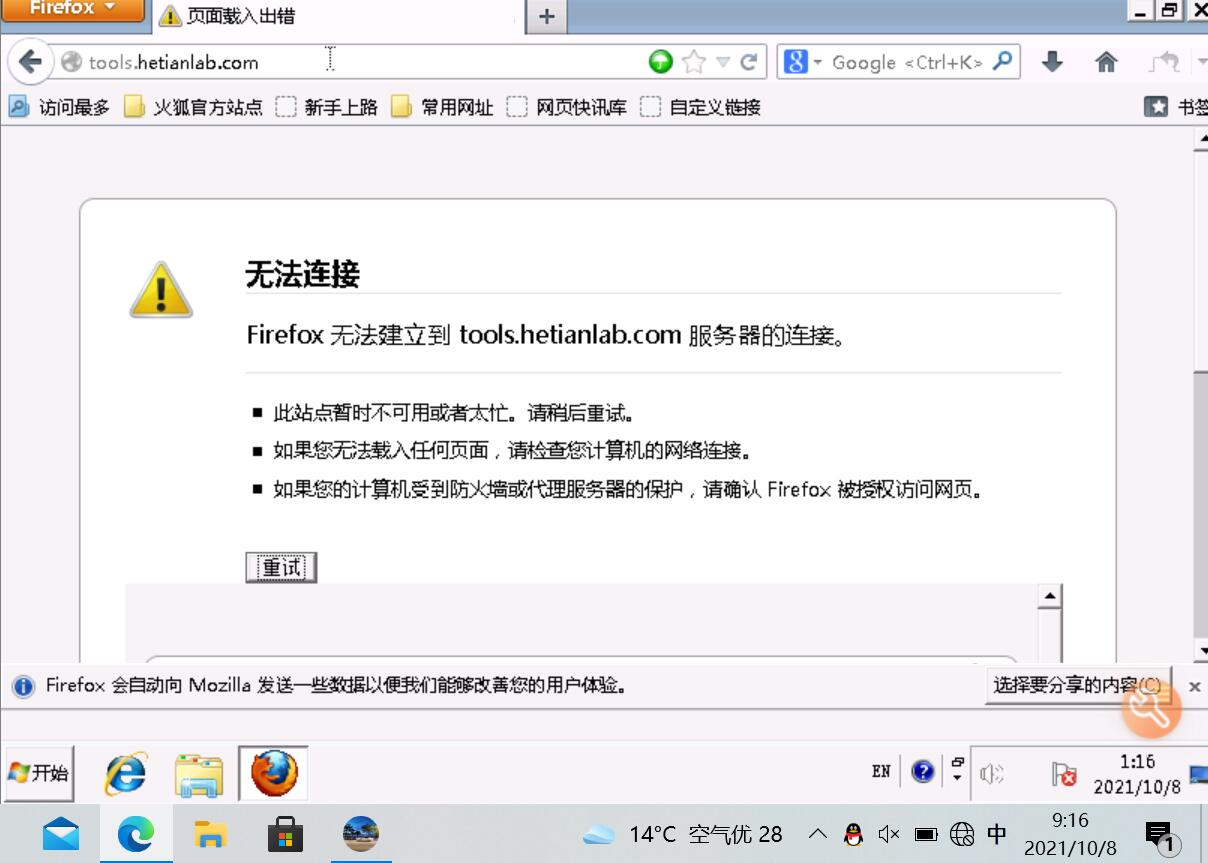The height and width of the screenshot is (863, 1208).
Task: Go to home page icon
Action: click(x=1106, y=62)
